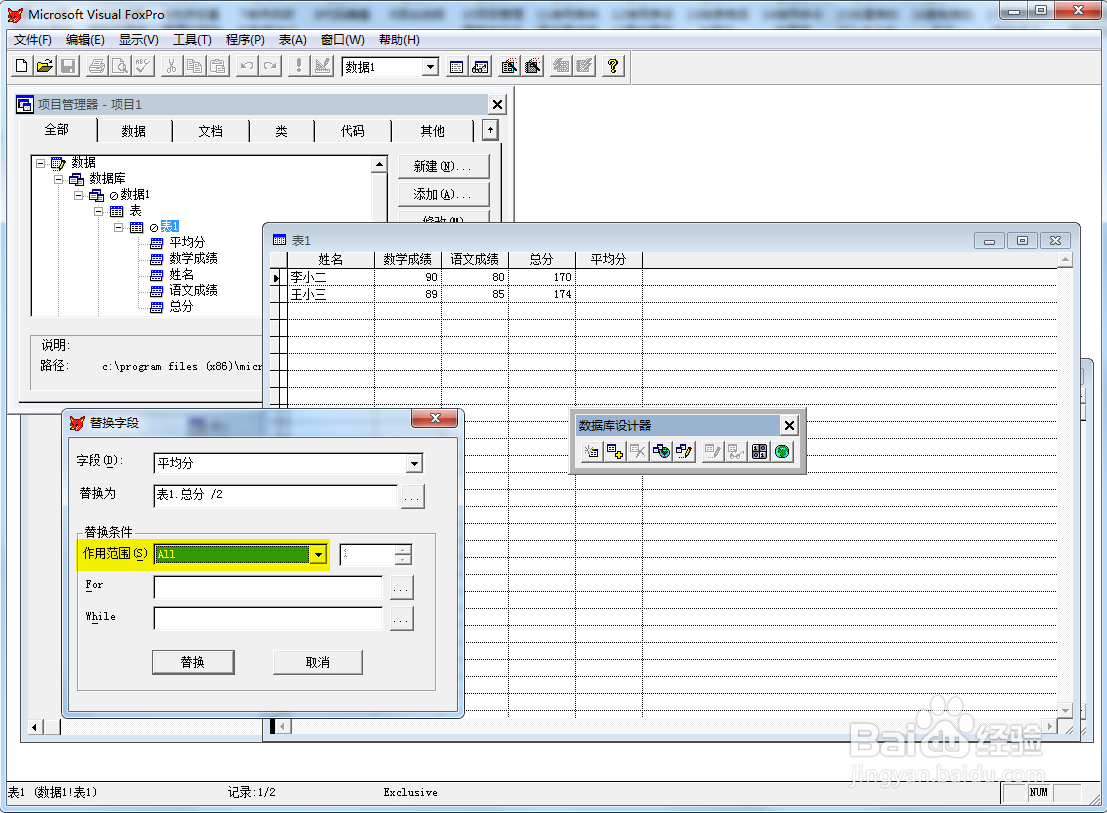Click the 替换 button in the dialog
This screenshot has width=1107, height=813.
pos(193,662)
